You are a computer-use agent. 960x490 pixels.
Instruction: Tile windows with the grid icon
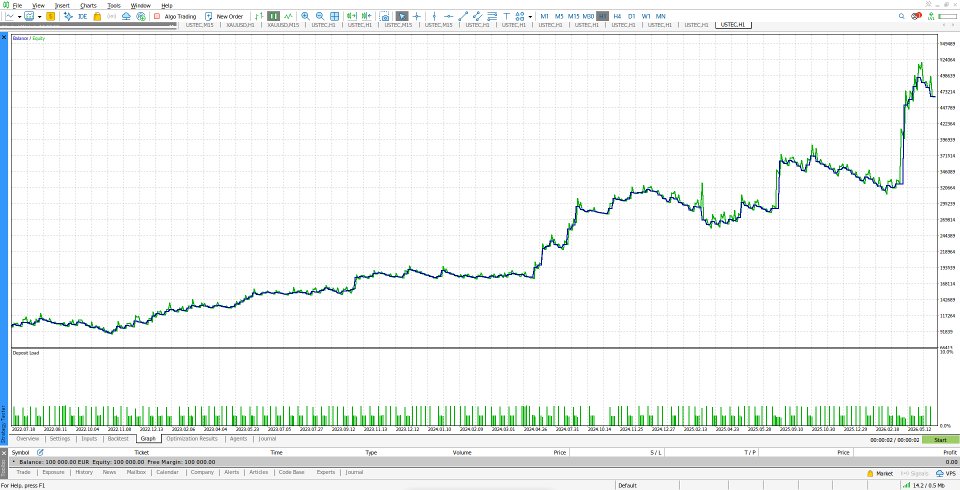pyautogui.click(x=334, y=16)
